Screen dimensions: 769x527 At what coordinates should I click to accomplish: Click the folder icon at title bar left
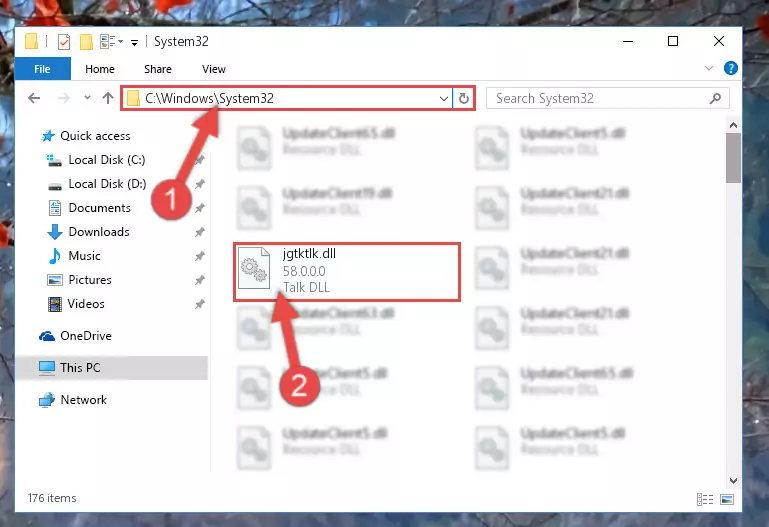click(31, 42)
